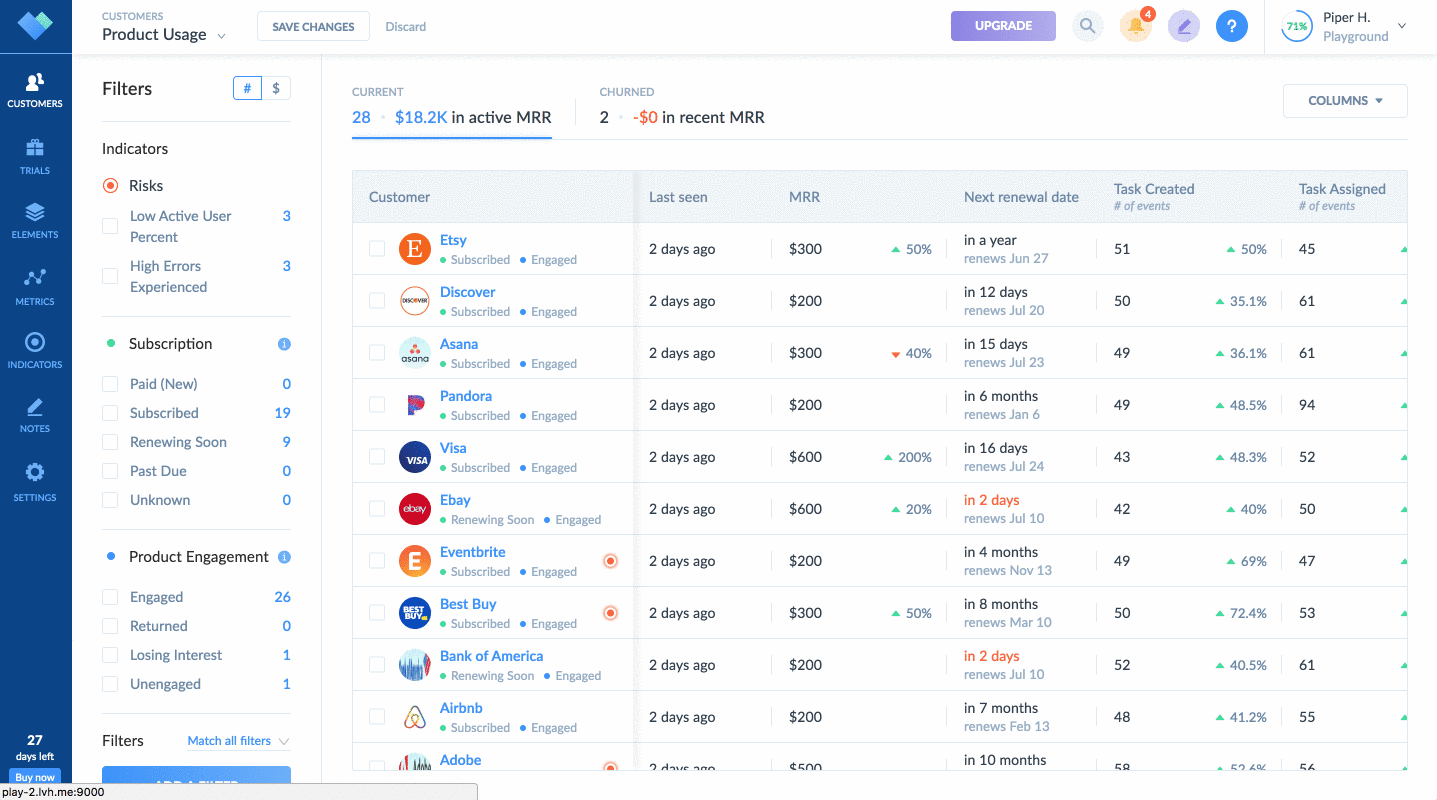Sort by the MRR column header
The height and width of the screenshot is (800, 1437).
pos(804,197)
